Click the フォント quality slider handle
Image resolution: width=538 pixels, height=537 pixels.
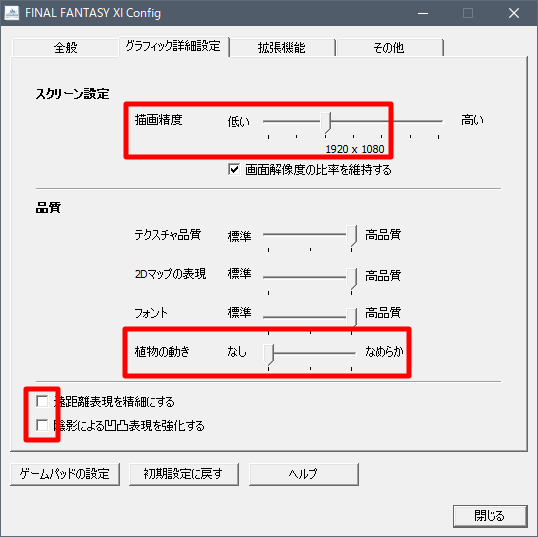pyautogui.click(x=352, y=317)
